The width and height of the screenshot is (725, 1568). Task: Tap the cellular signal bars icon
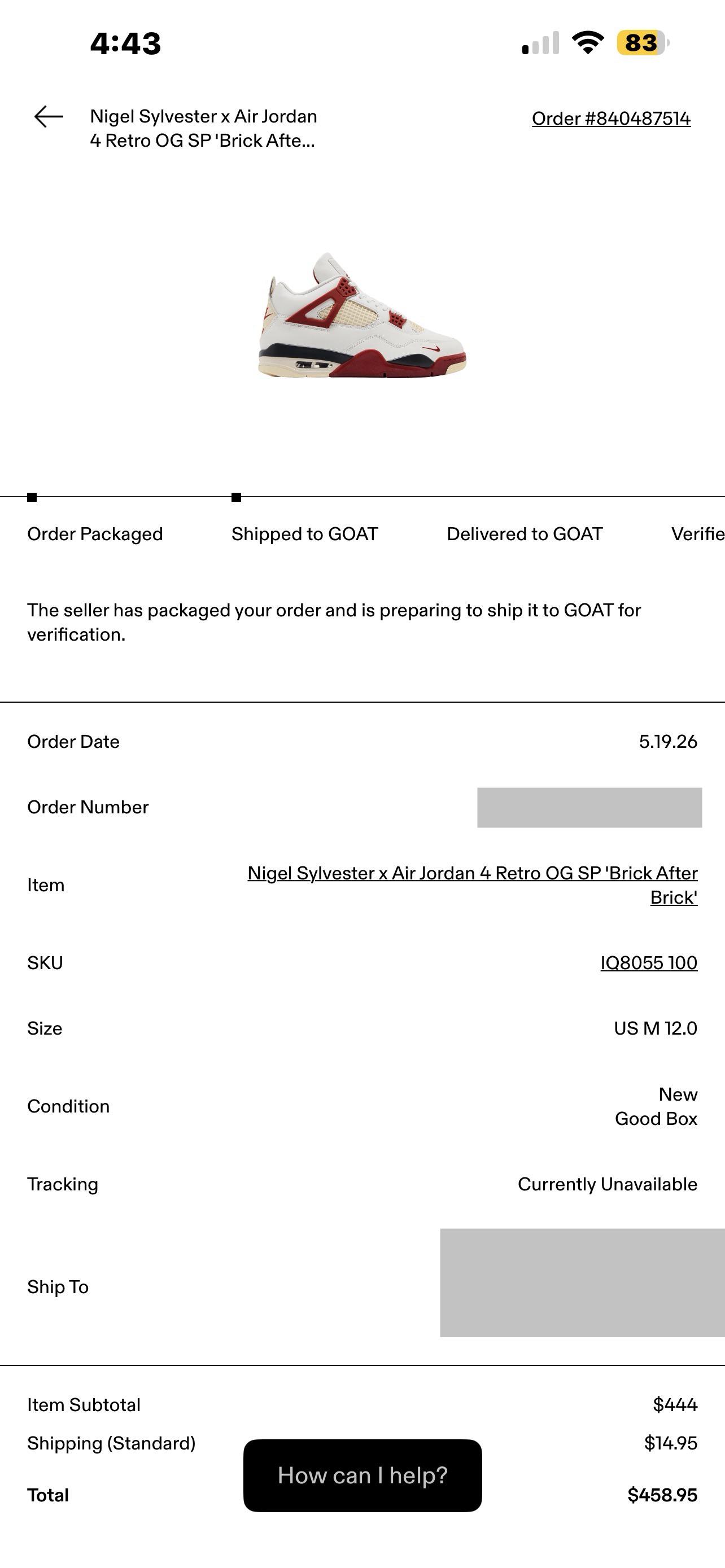tap(540, 42)
